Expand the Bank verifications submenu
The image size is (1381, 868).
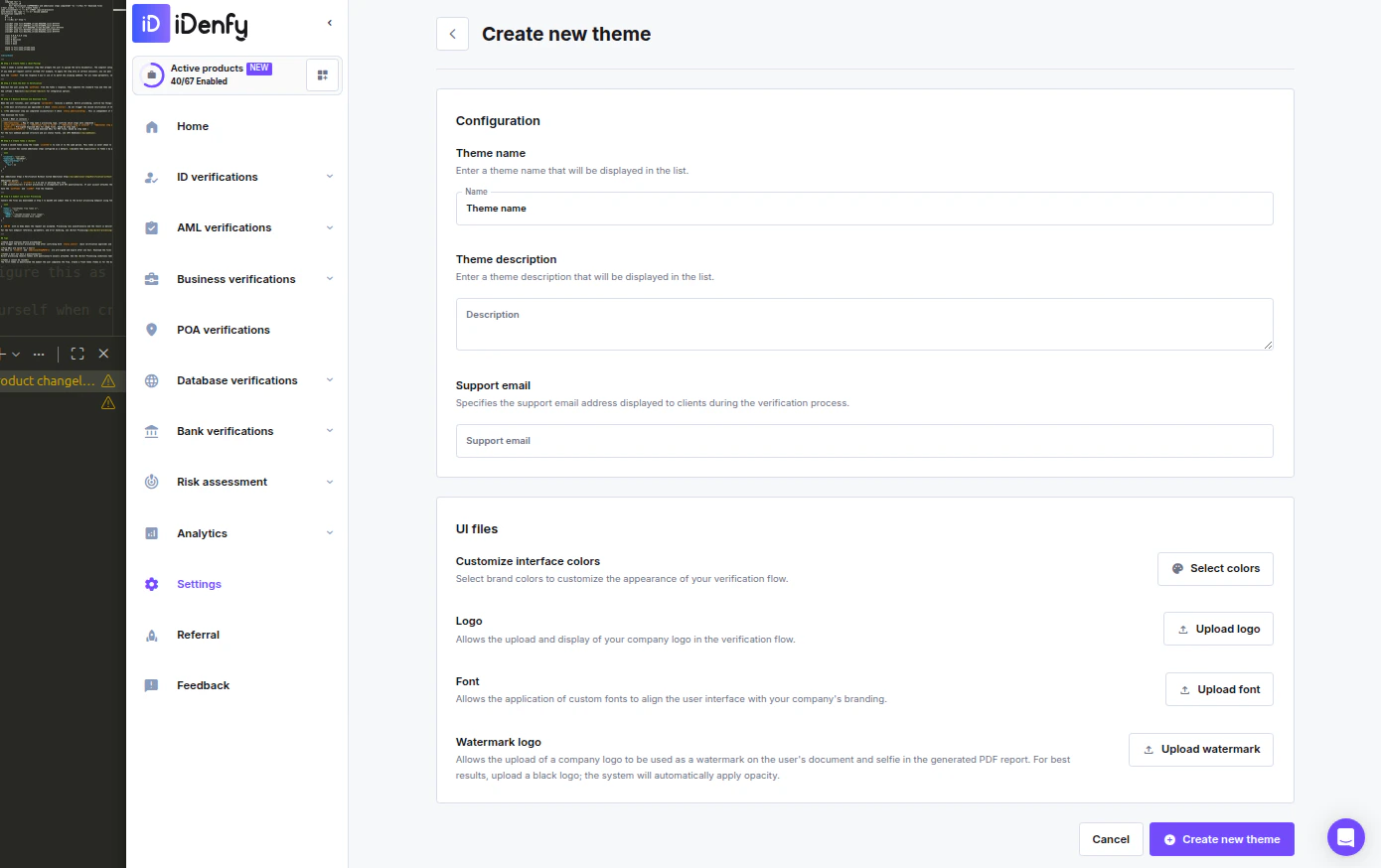[x=330, y=431]
